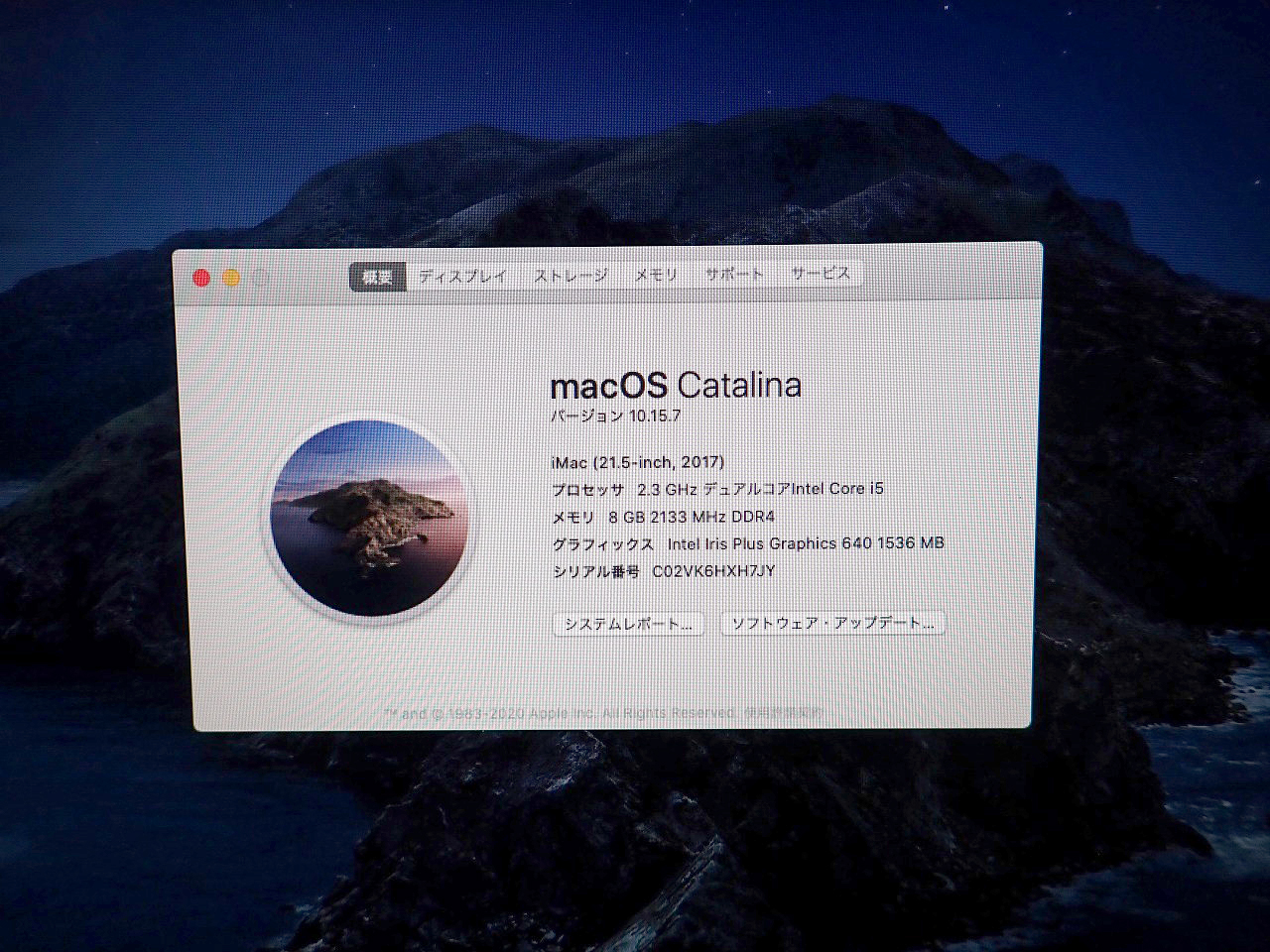Switch to the ディスプレイ tab
Image resolution: width=1270 pixels, height=952 pixels.
[462, 276]
